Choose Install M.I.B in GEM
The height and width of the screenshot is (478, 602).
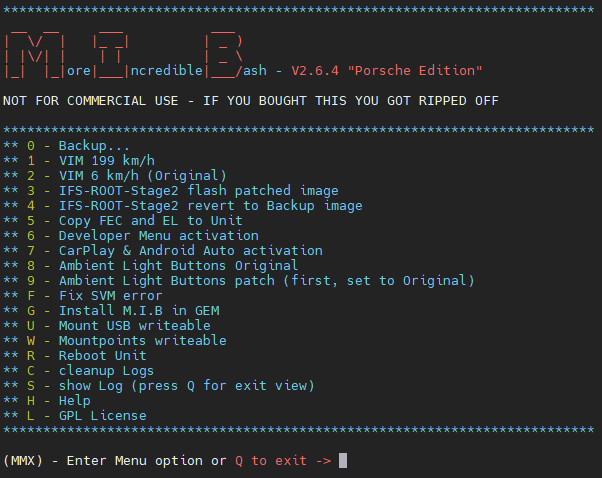click(x=138, y=311)
